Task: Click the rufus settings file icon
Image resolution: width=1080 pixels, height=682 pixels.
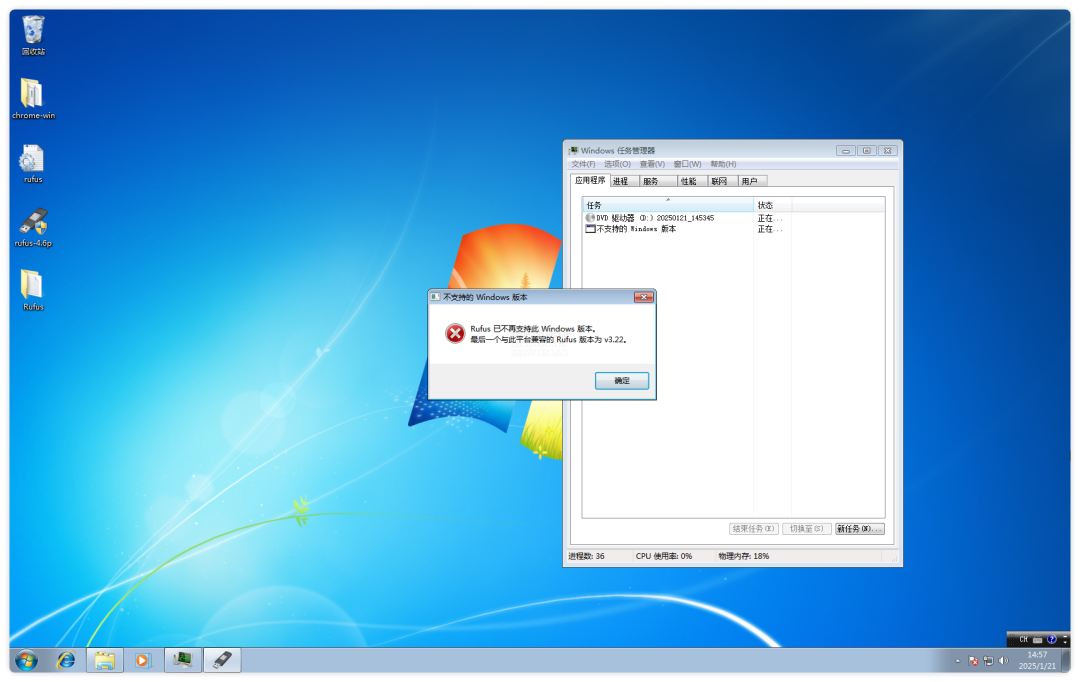Action: pyautogui.click(x=33, y=160)
